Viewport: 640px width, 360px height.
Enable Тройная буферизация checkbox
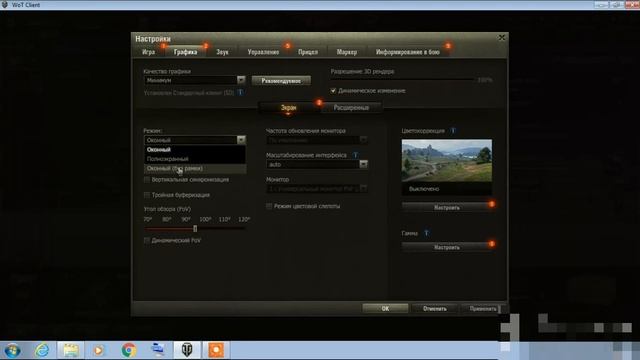click(x=147, y=195)
